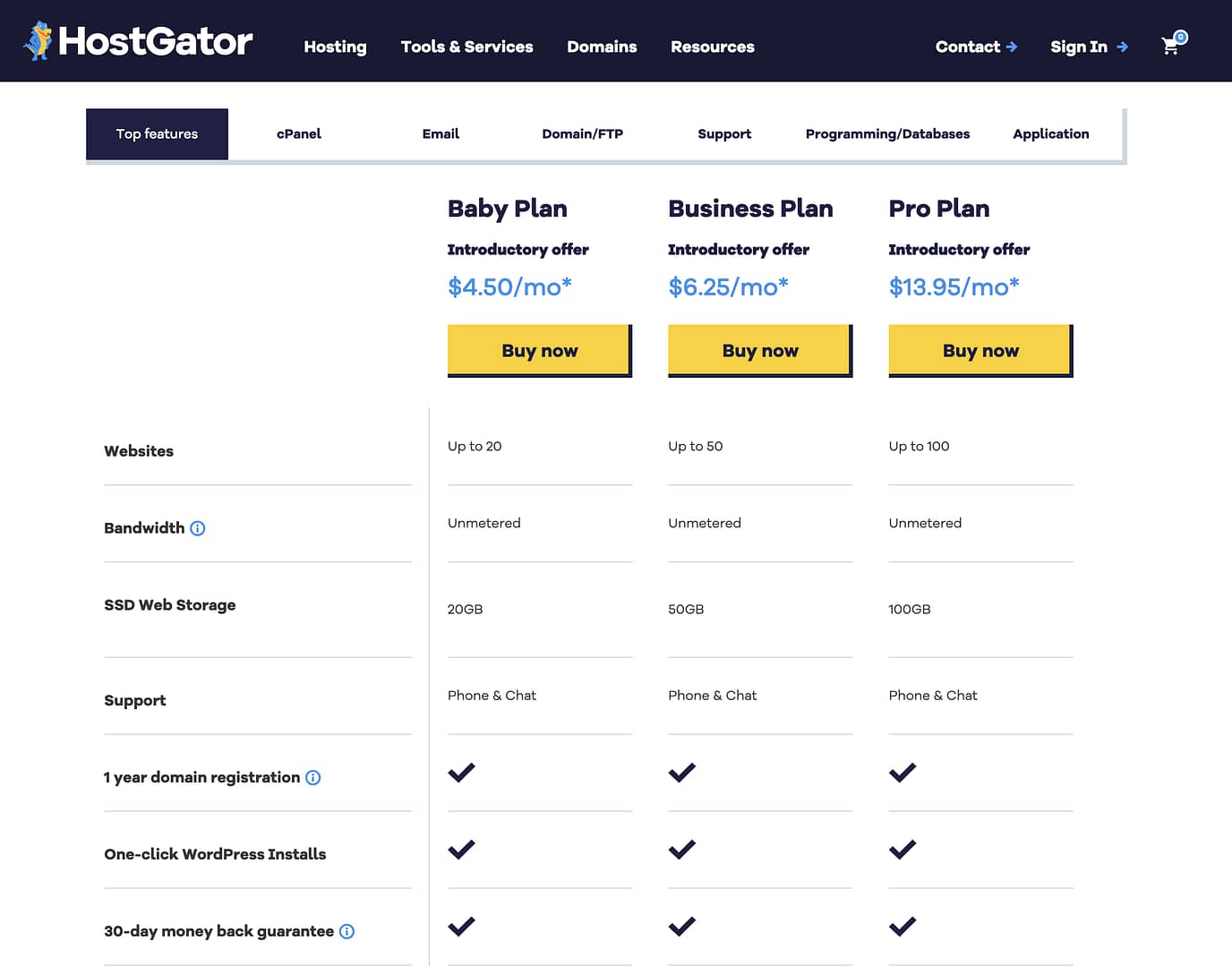
Task: Switch to the Email tab
Action: pyautogui.click(x=441, y=134)
